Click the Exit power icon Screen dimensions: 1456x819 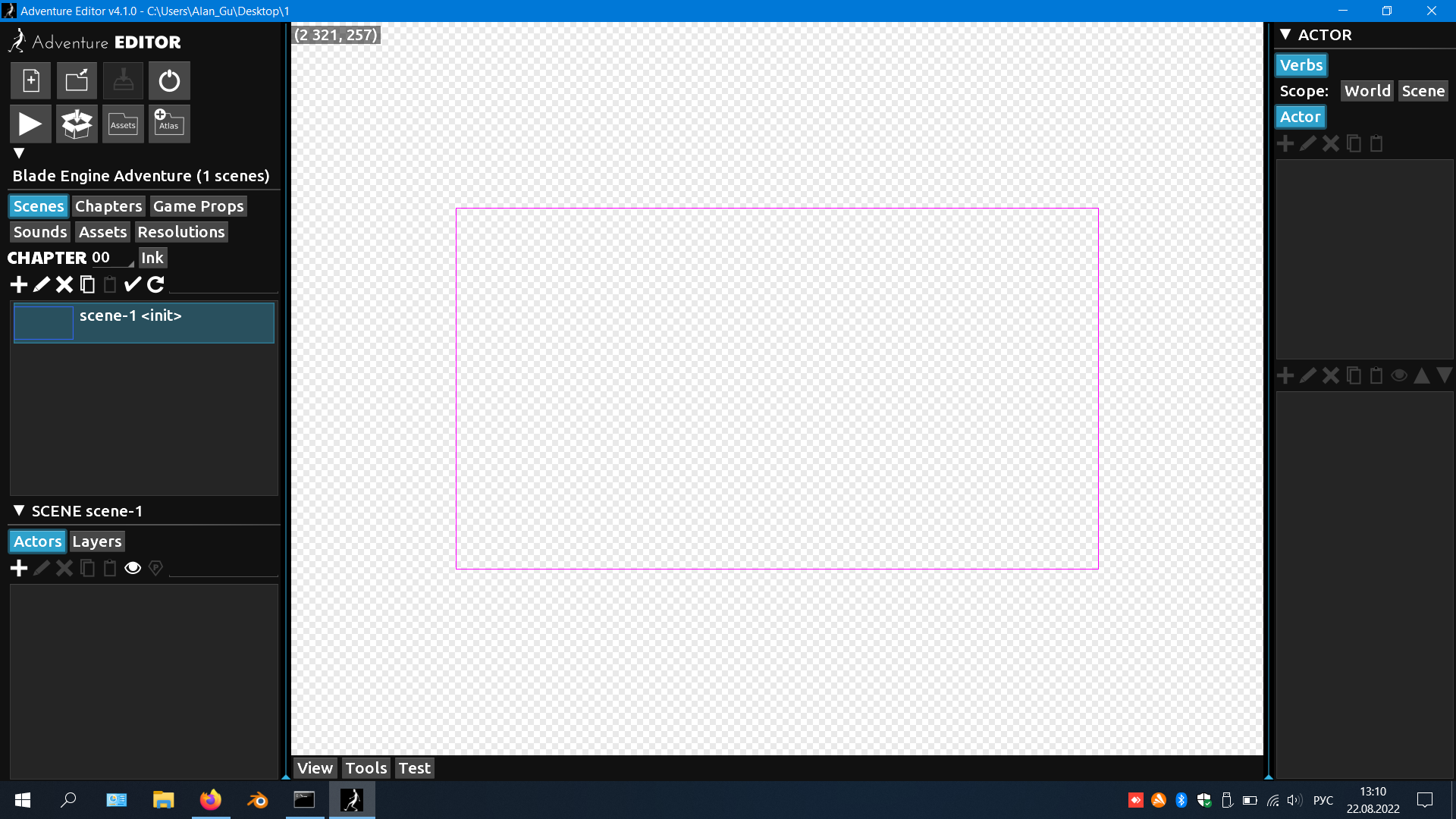pyautogui.click(x=169, y=80)
